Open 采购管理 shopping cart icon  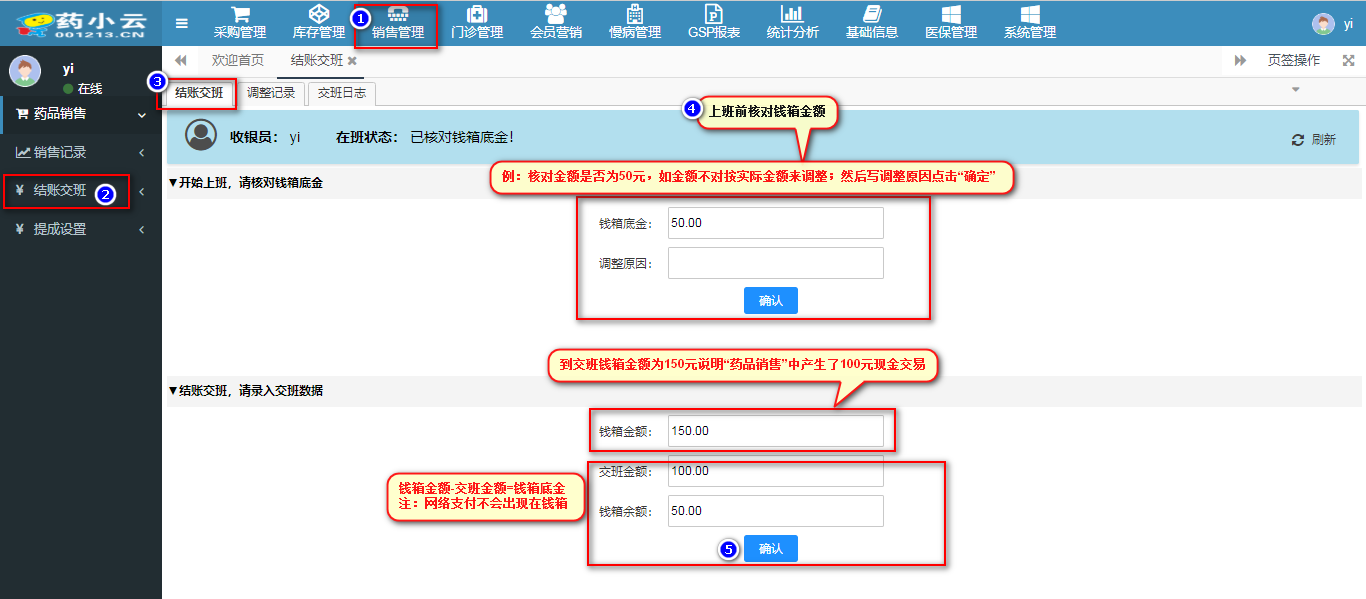(x=240, y=14)
